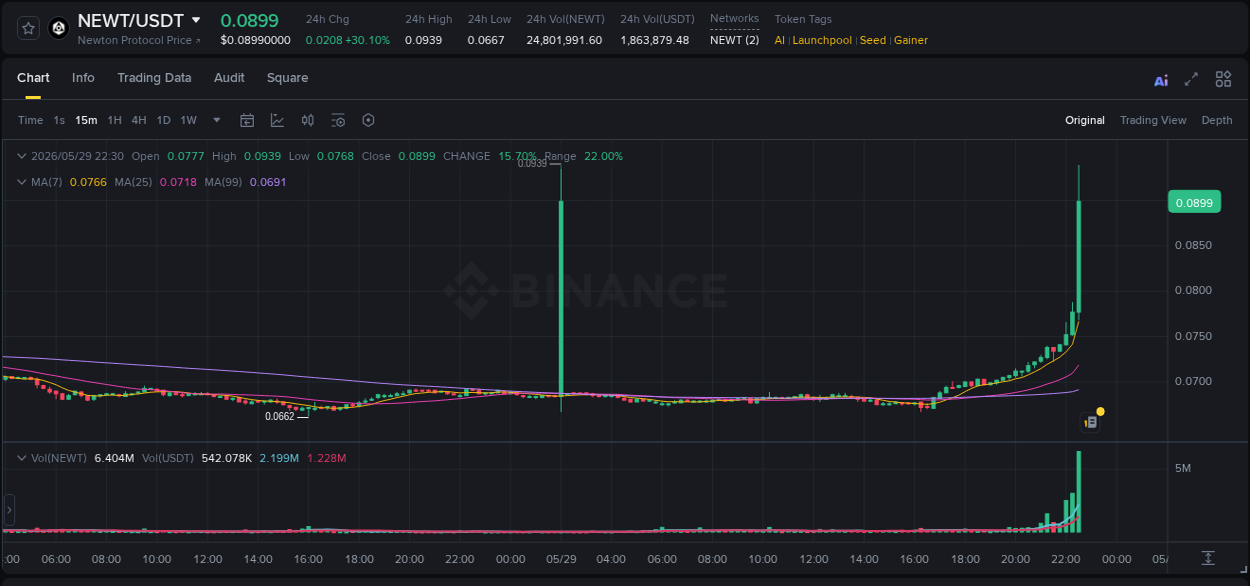This screenshot has width=1250, height=586.
Task: Open the chart layout grid icon
Action: tap(1223, 79)
